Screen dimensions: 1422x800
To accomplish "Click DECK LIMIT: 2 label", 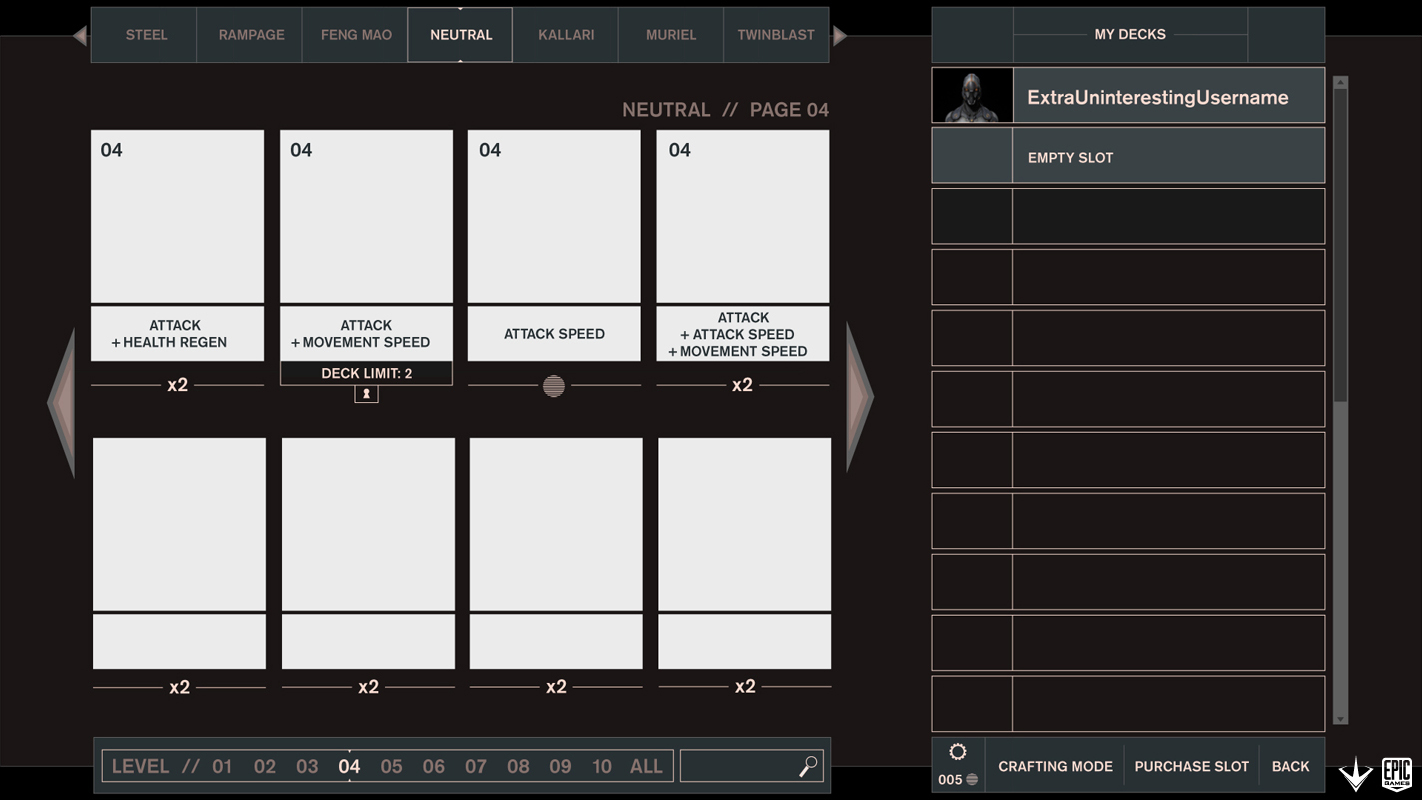I will click(x=366, y=373).
